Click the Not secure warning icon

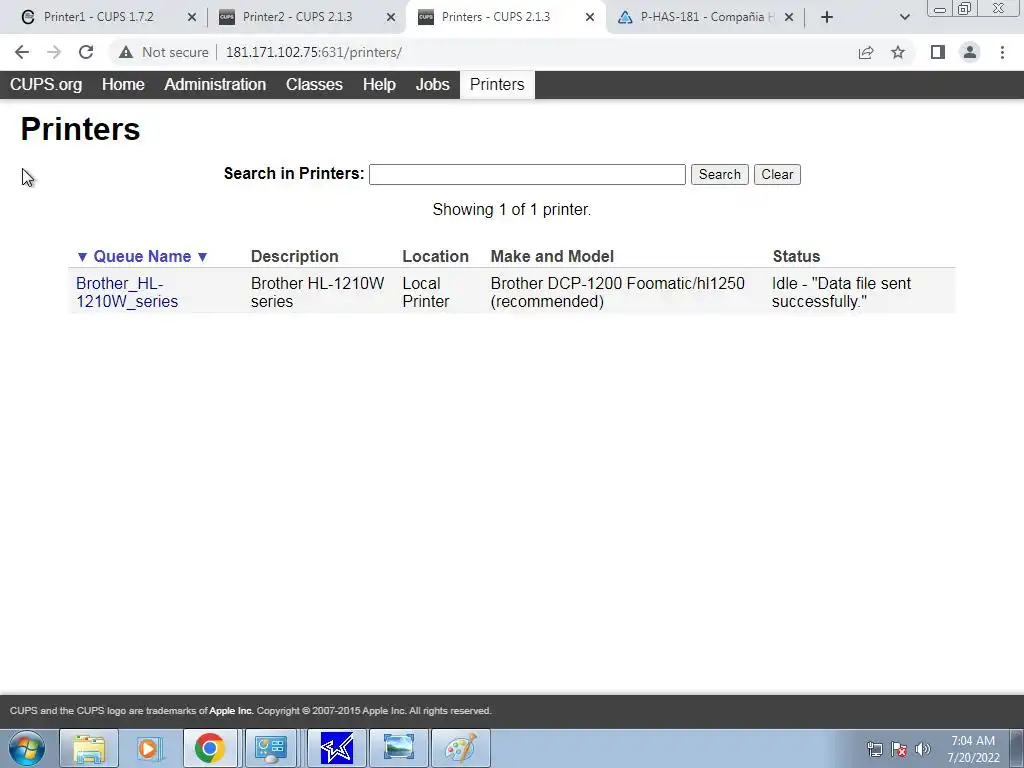126,52
